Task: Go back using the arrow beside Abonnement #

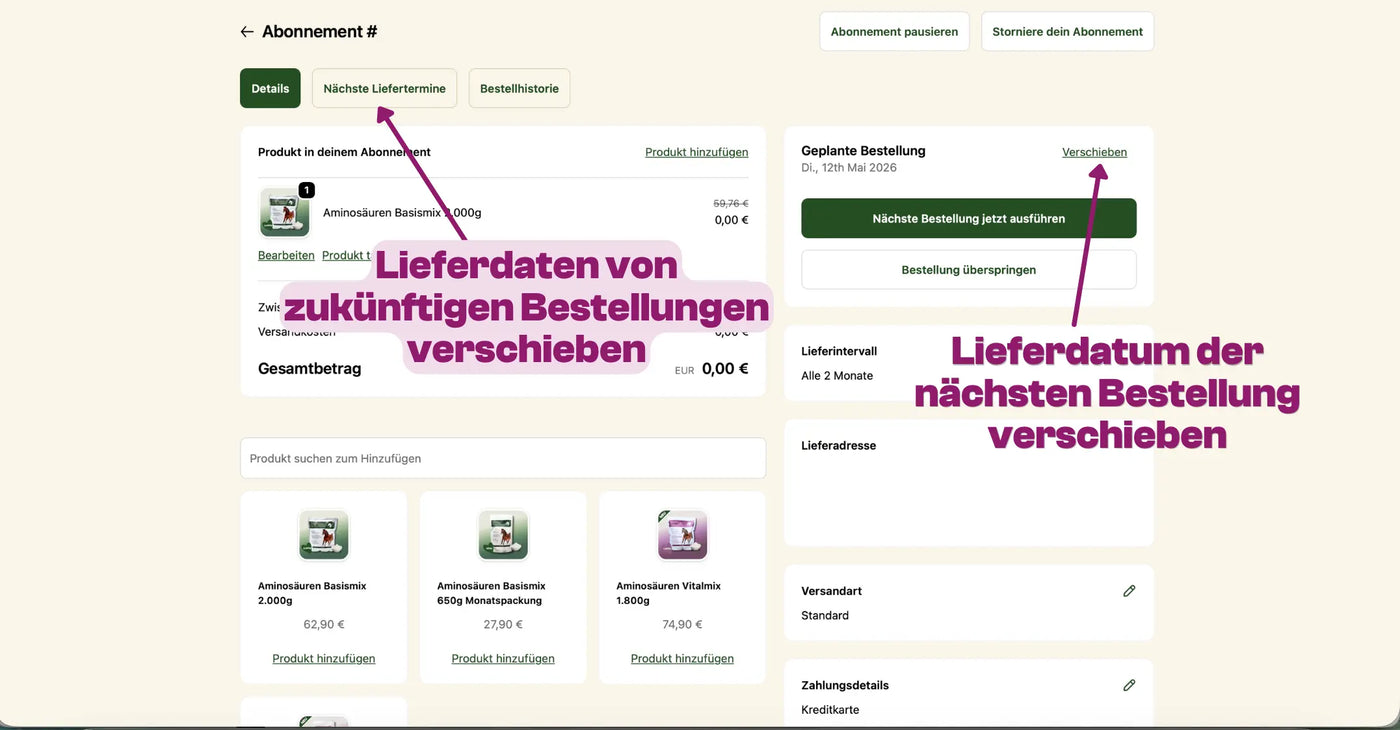Action: [246, 32]
